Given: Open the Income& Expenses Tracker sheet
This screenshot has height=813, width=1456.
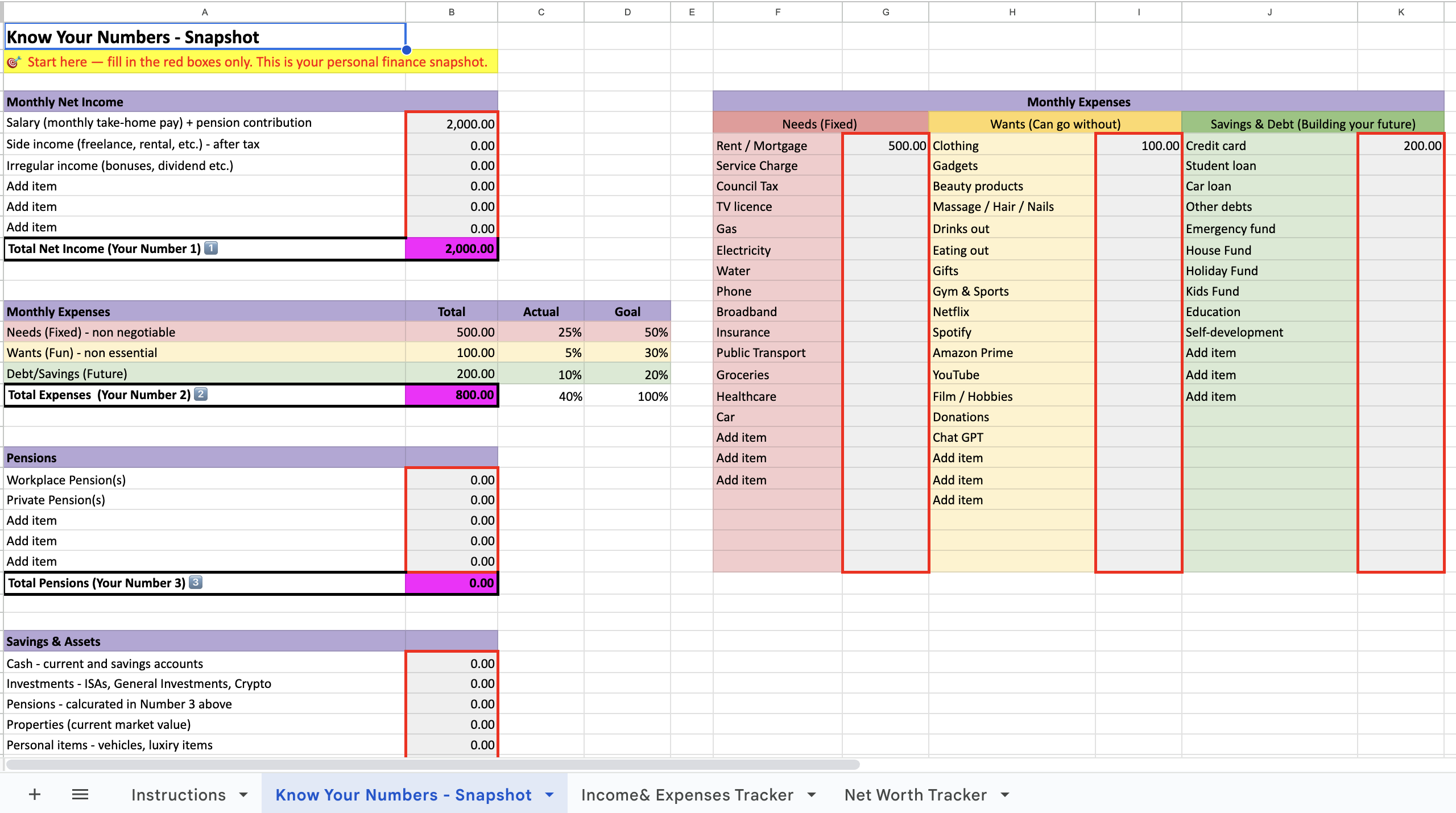Looking at the screenshot, I should tap(686, 794).
